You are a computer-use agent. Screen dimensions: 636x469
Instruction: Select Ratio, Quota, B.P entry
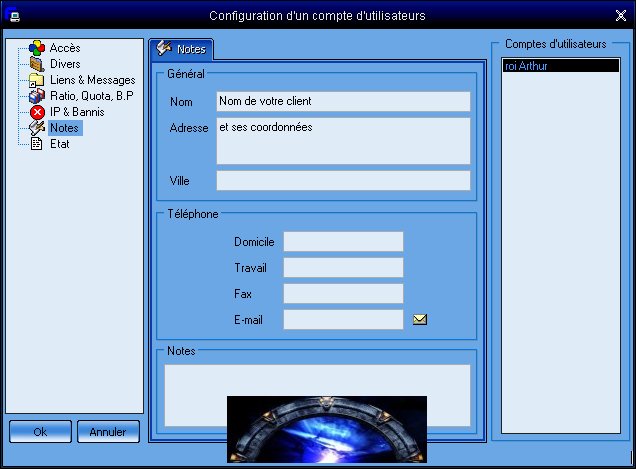[x=92, y=96]
